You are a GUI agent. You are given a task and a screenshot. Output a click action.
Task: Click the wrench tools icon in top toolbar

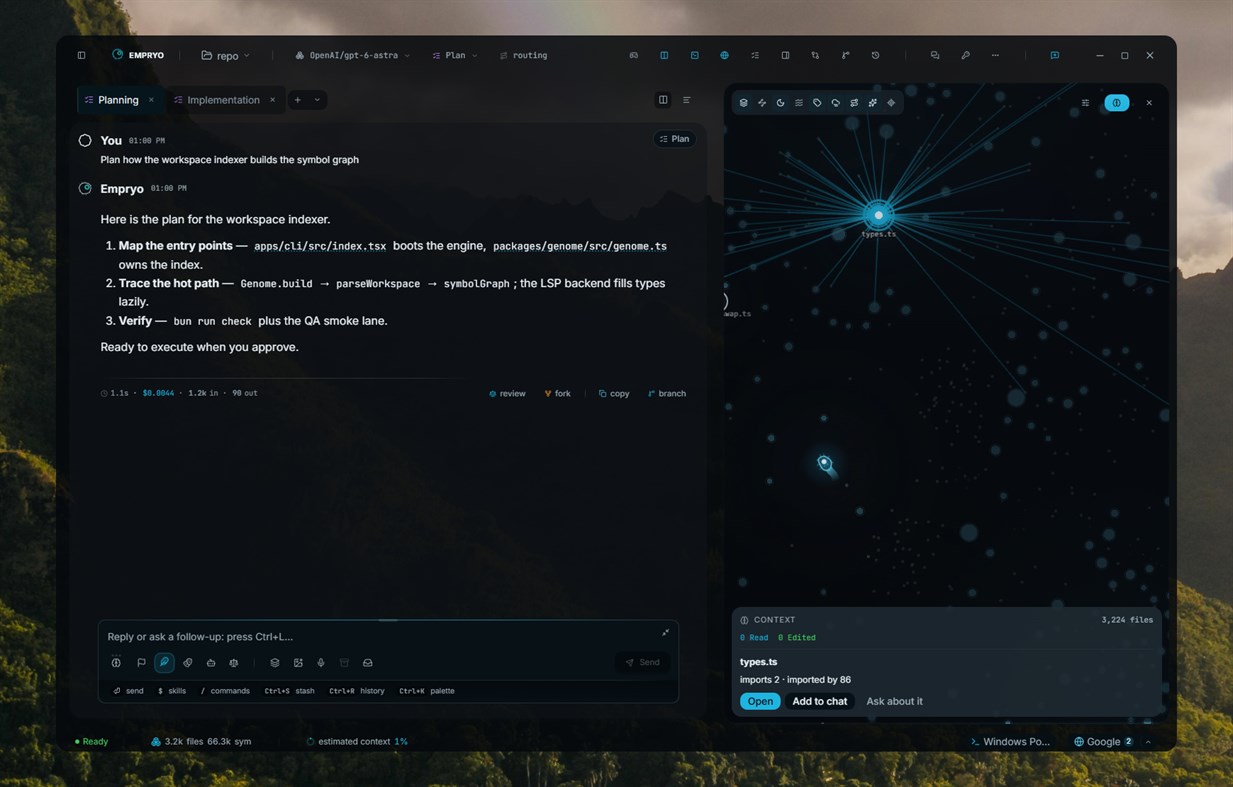[x=965, y=55]
